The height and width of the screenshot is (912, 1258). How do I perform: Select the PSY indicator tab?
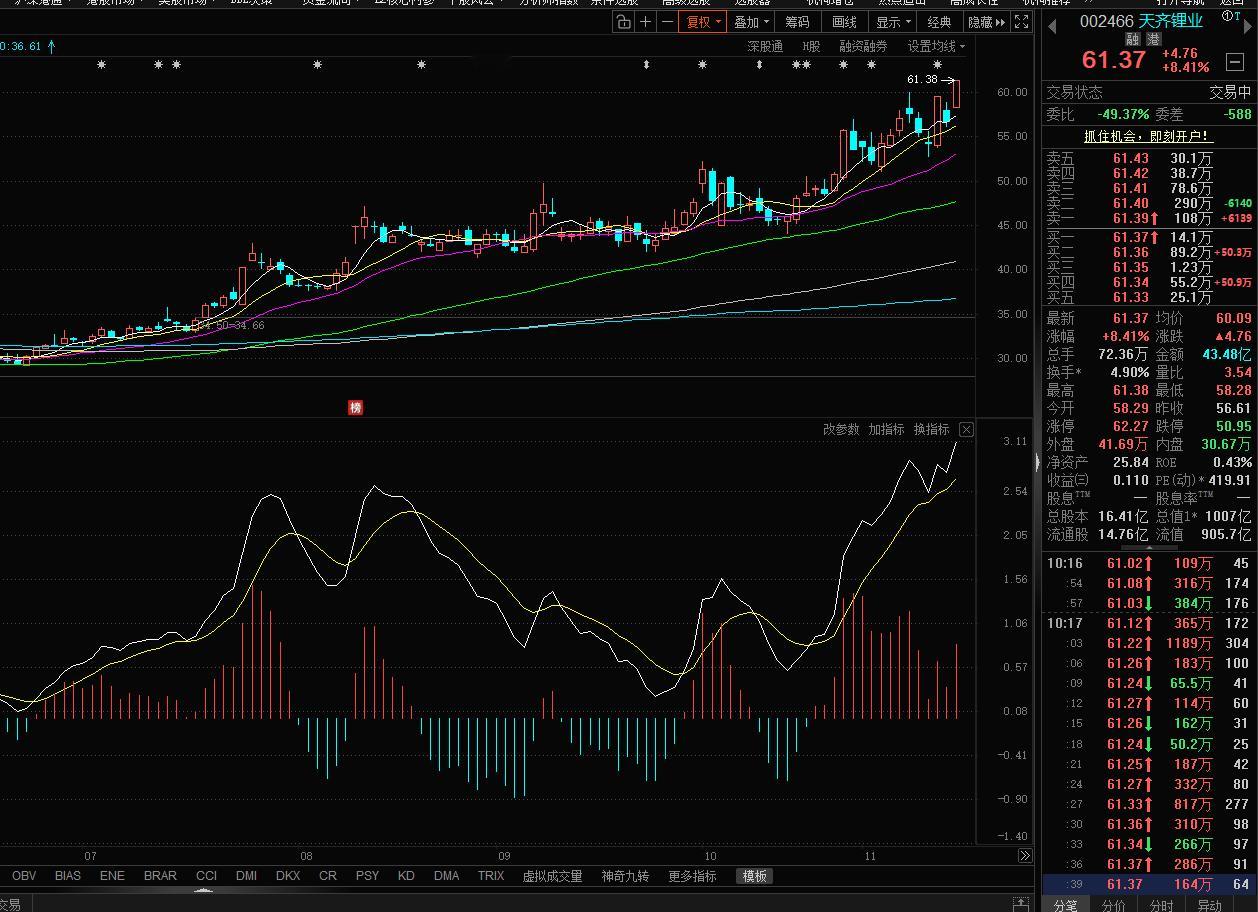(367, 876)
